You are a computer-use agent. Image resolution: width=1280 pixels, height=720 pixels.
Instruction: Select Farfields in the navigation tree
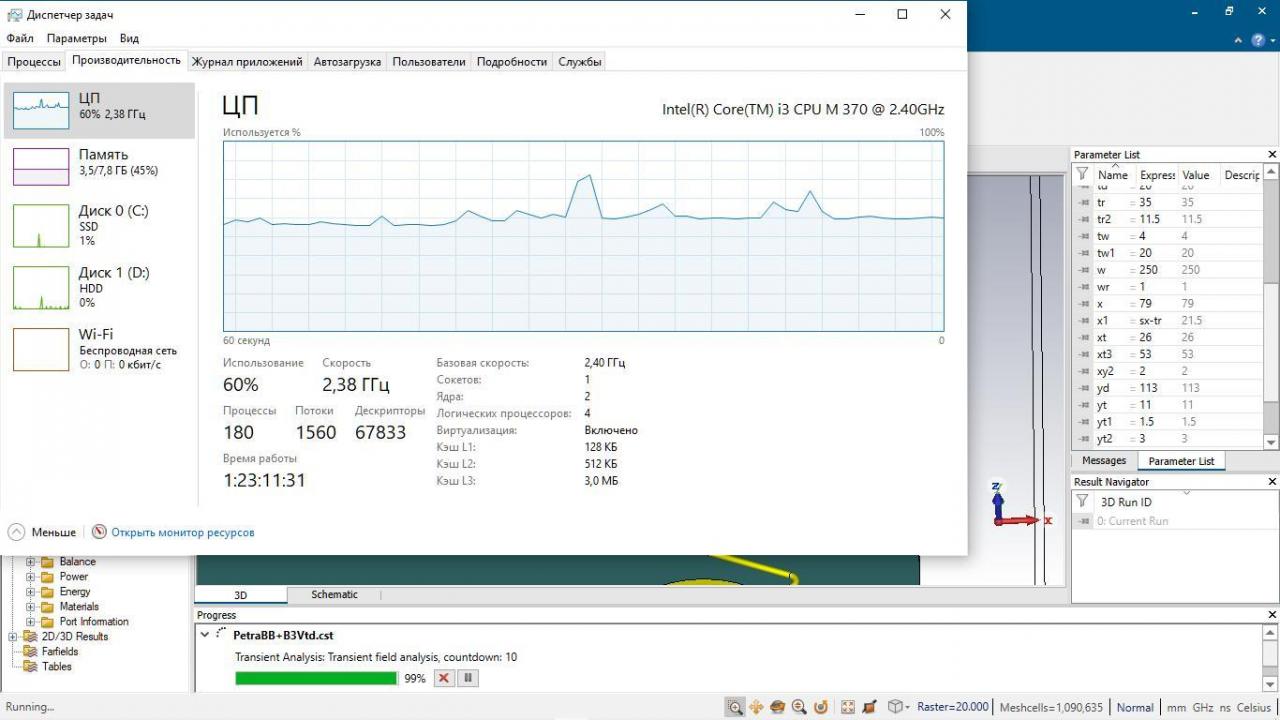pos(60,652)
